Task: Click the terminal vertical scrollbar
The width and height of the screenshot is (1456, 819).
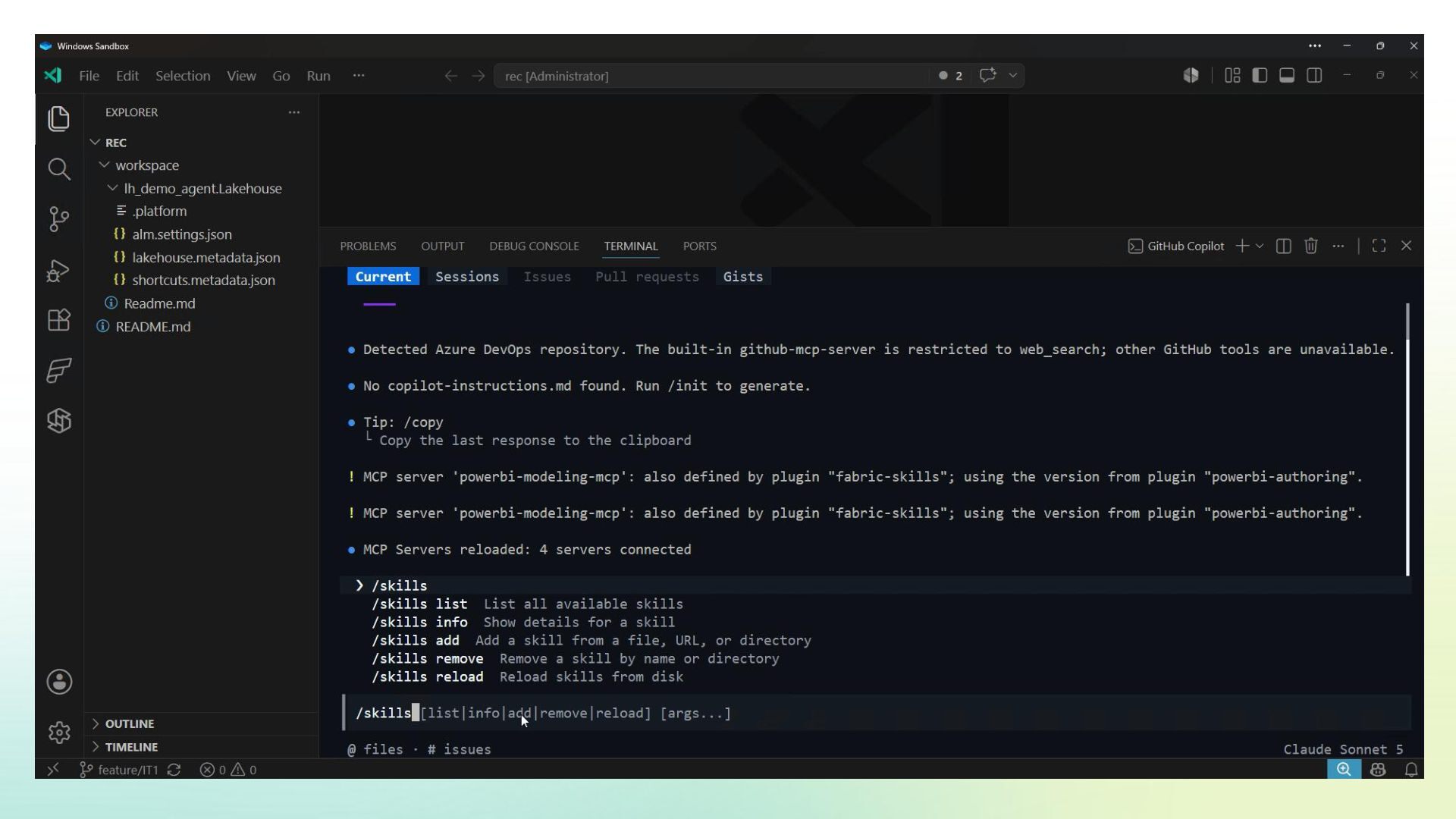Action: [x=1407, y=440]
